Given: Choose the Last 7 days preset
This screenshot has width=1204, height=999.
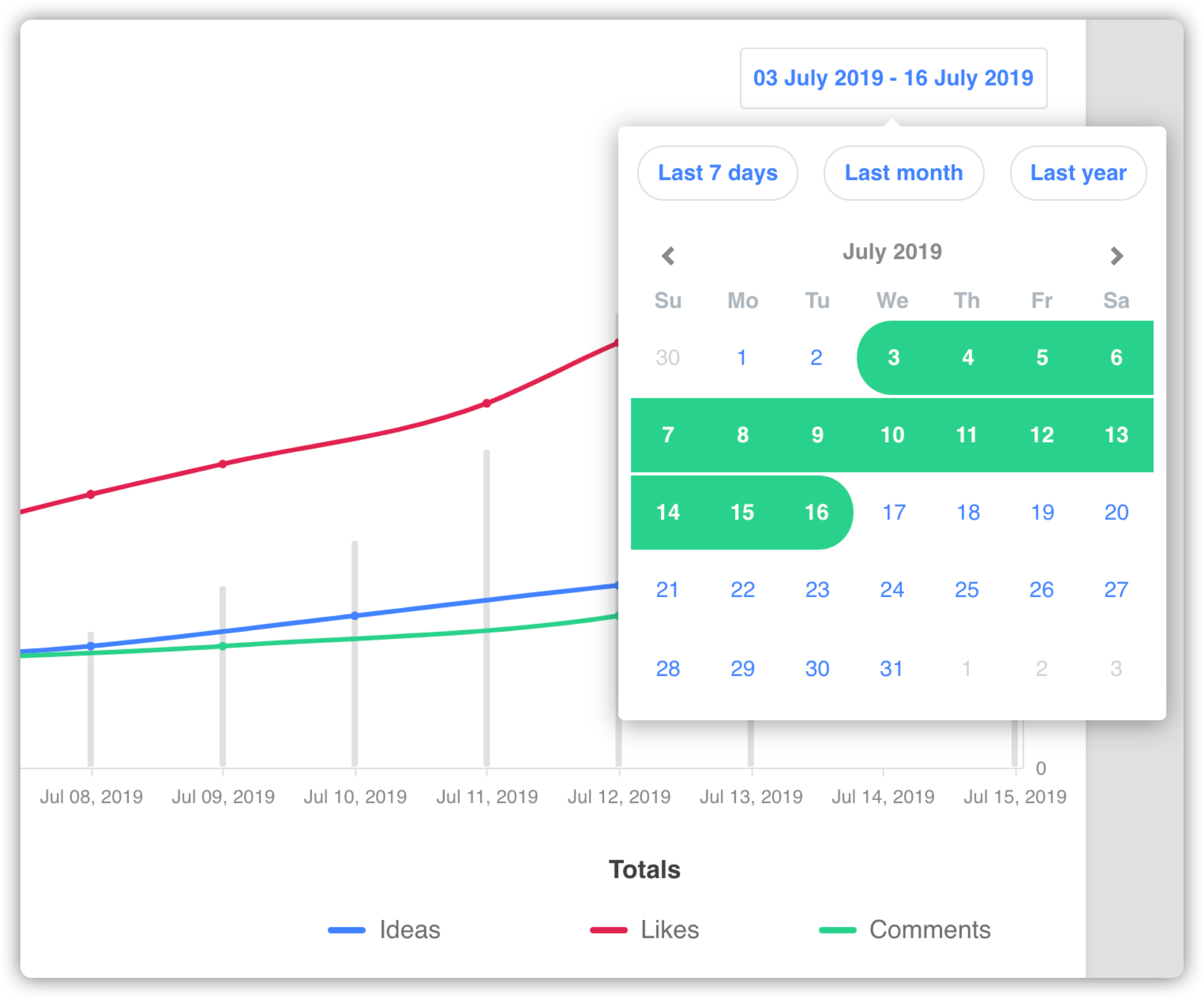Looking at the screenshot, I should coord(717,173).
